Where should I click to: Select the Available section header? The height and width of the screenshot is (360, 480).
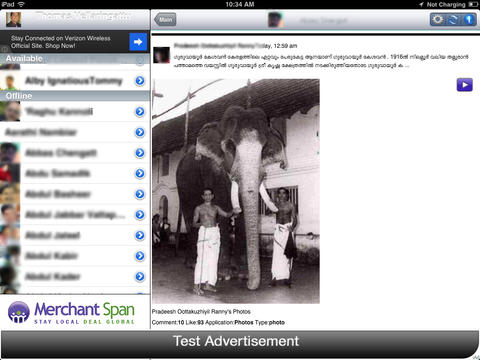coord(75,59)
